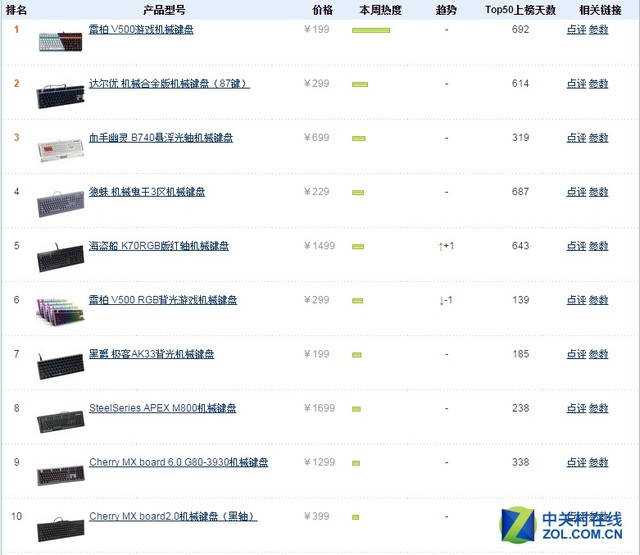This screenshot has width=640, height=555.
Task: Click thumbnail of 狼蛛 机械鬼王 keyboard
Action: (60, 204)
